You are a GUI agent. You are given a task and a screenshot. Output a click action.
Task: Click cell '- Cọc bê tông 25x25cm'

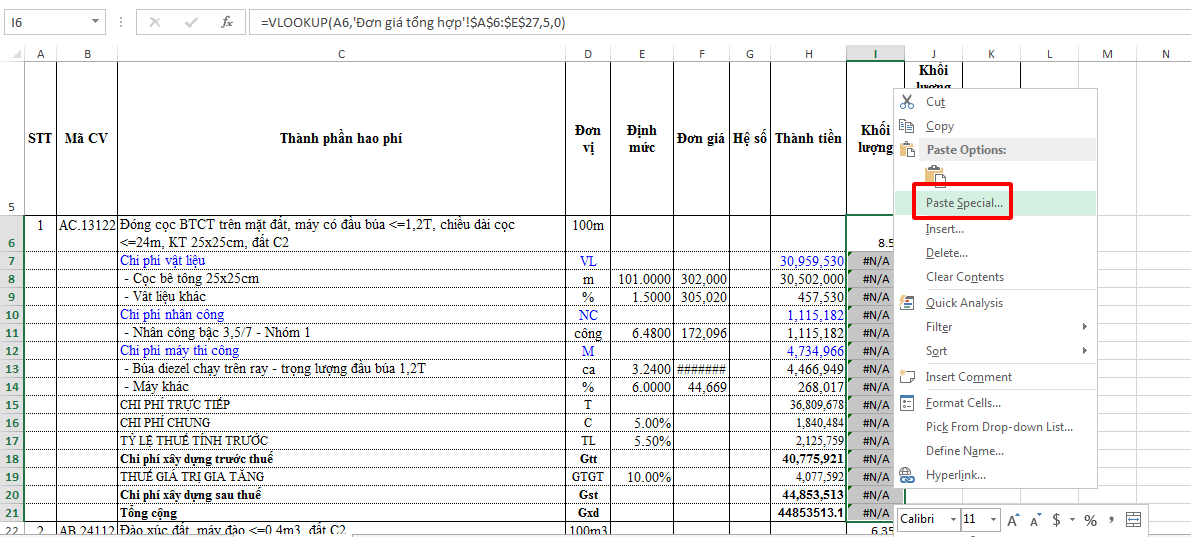pyautogui.click(x=341, y=279)
